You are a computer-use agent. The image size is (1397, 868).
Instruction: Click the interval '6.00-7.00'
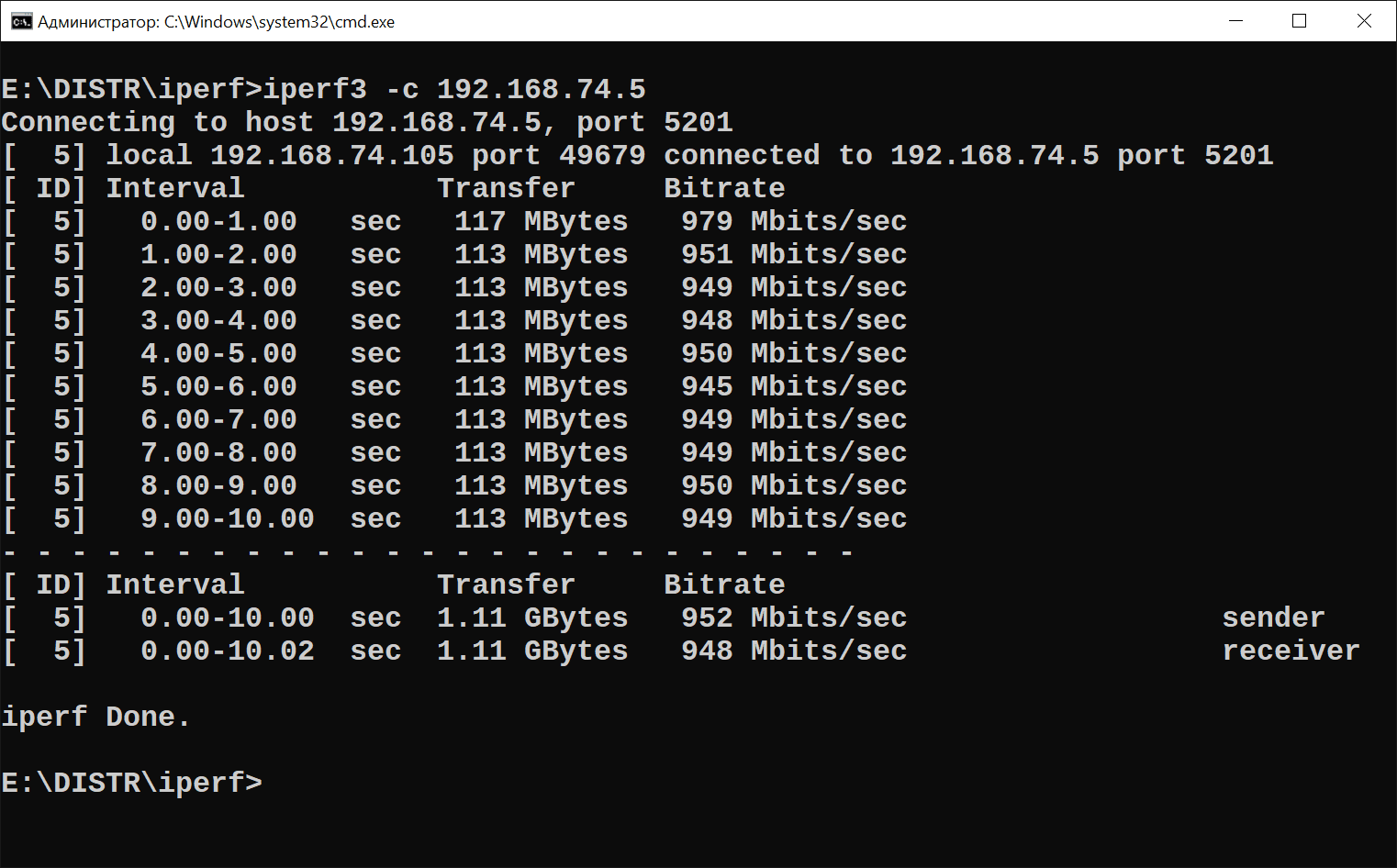coord(218,419)
